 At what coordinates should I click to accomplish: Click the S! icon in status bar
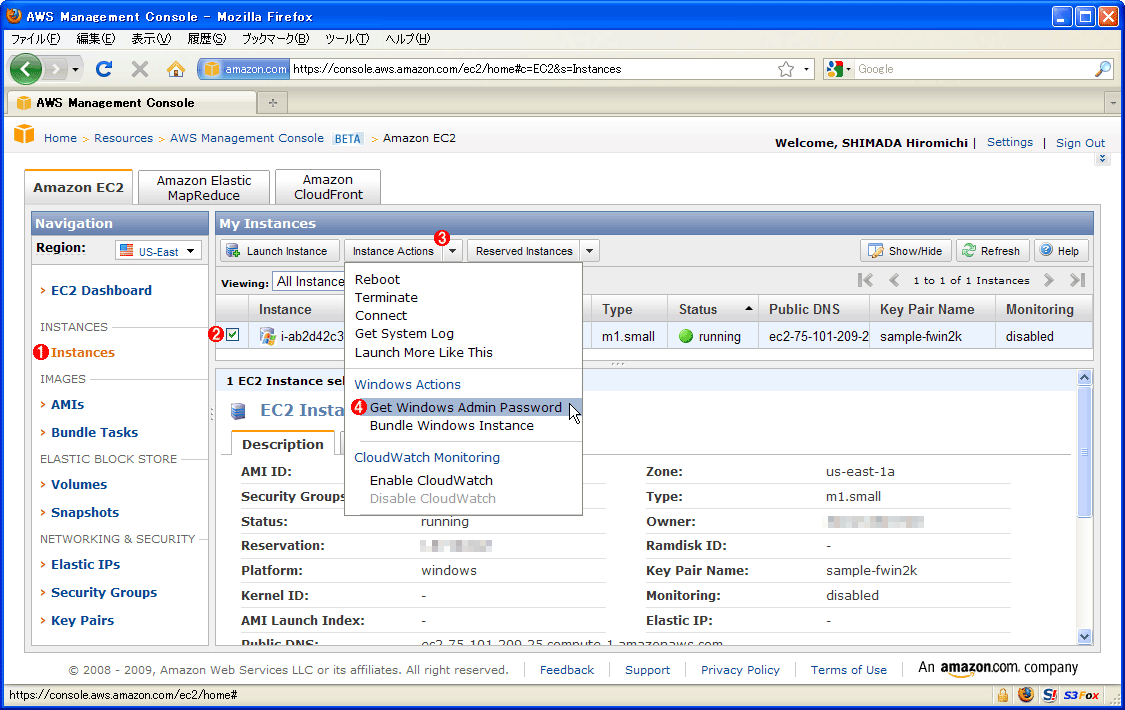(x=1050, y=695)
